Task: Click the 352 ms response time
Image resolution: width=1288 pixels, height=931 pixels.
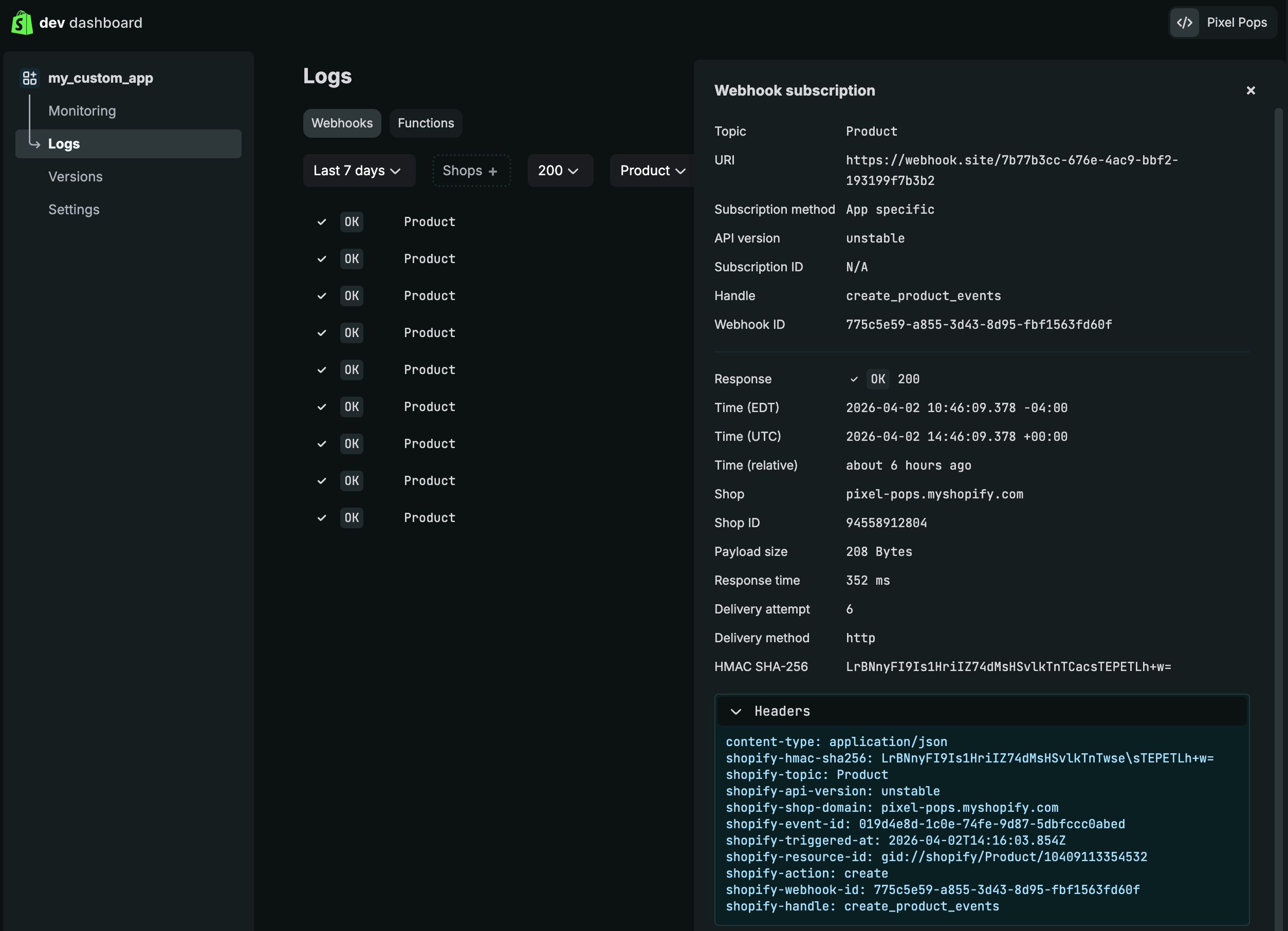Action: click(x=868, y=580)
